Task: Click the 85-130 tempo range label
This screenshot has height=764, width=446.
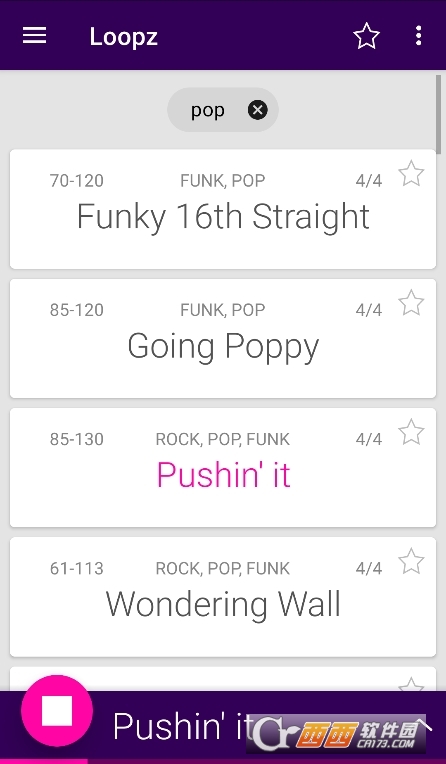Action: pyautogui.click(x=77, y=439)
